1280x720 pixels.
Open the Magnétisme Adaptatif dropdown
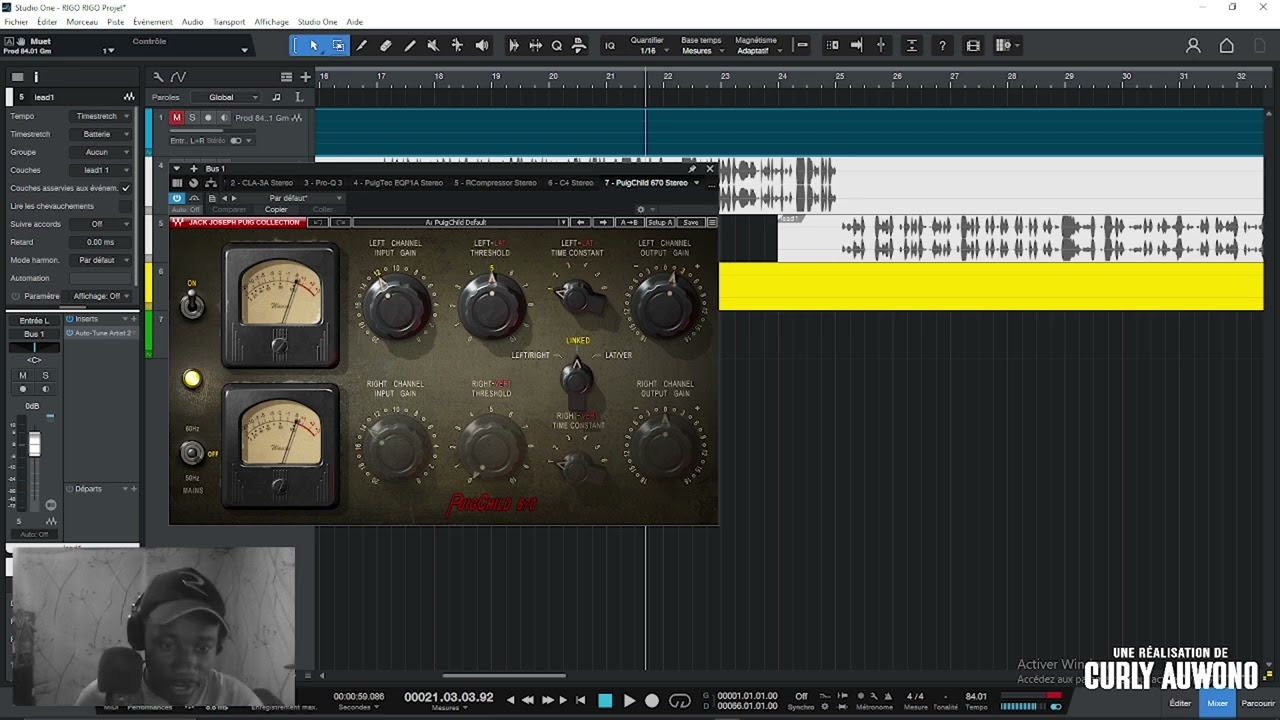pos(757,46)
